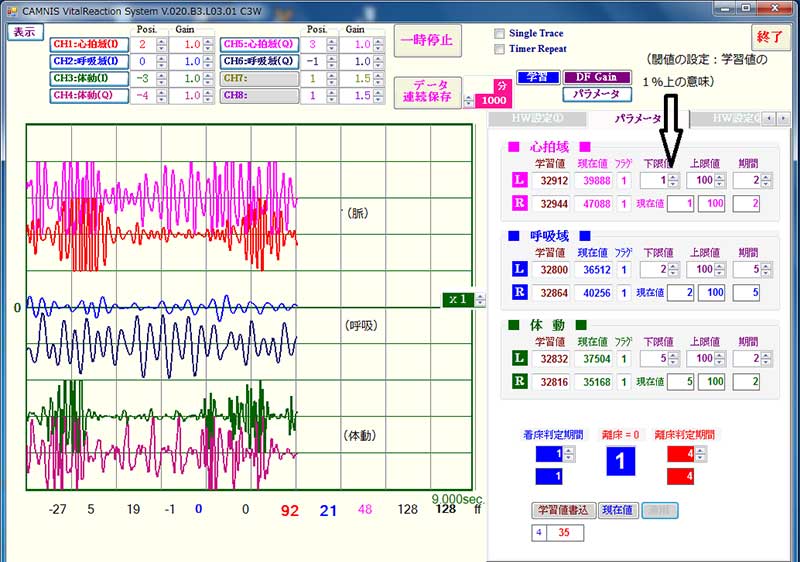Enable the Timer Repeat checkbox
Image resolution: width=800 pixels, height=562 pixels.
pyautogui.click(x=500, y=49)
